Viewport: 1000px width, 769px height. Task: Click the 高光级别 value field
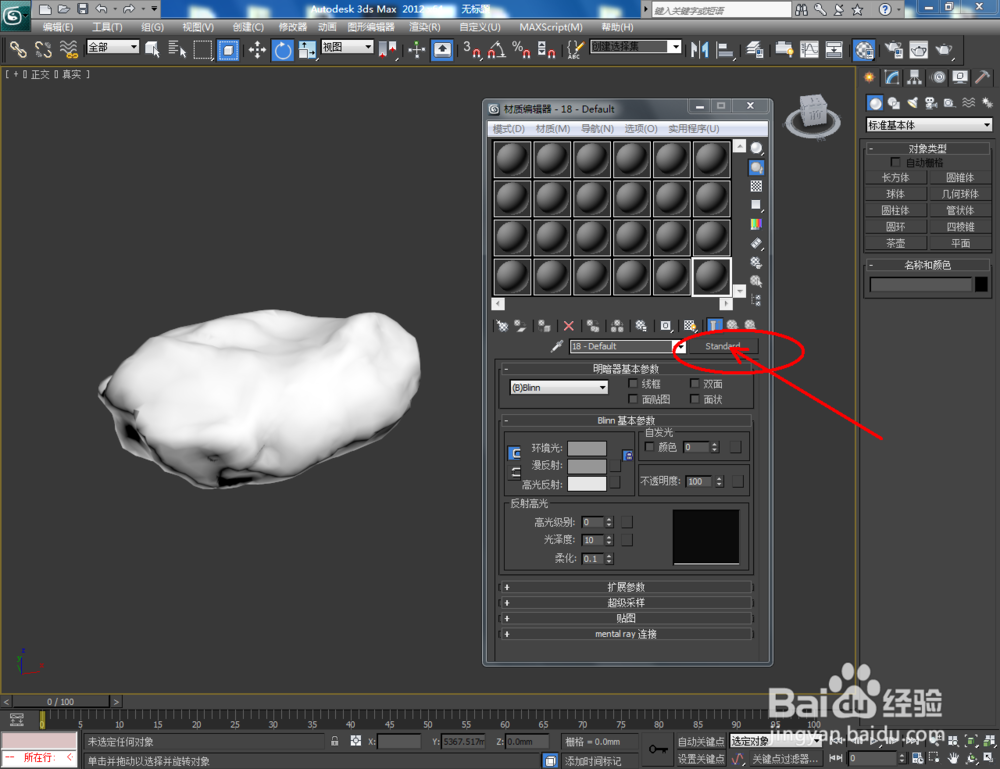point(592,522)
